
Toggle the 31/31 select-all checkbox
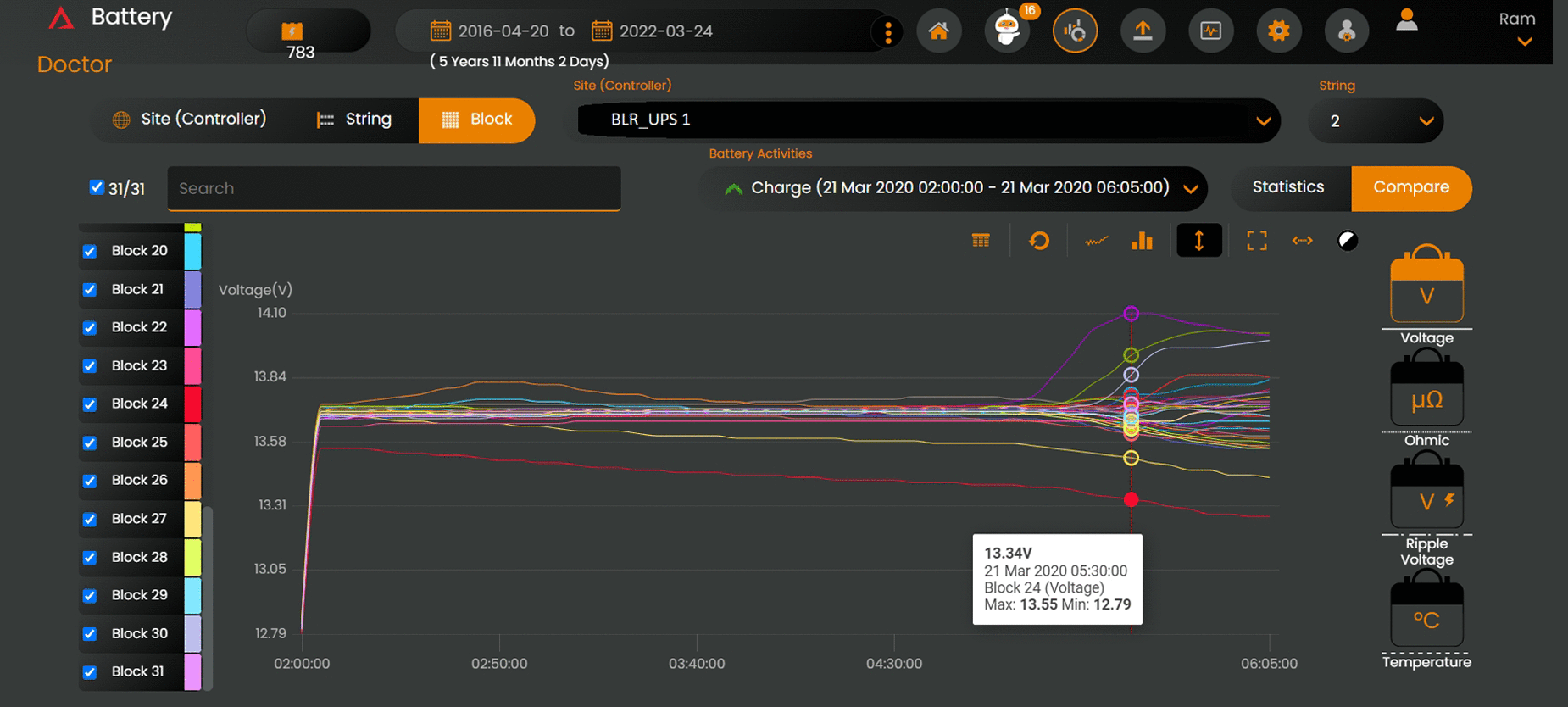point(97,187)
